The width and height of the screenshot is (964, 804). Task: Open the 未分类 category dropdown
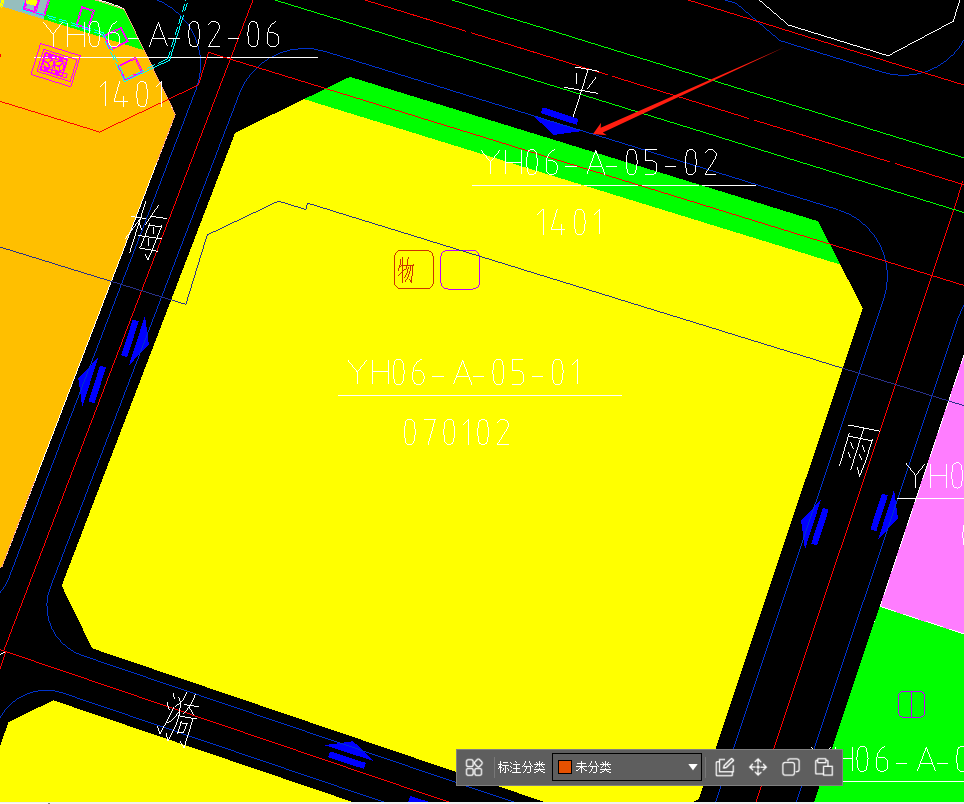pos(627,768)
